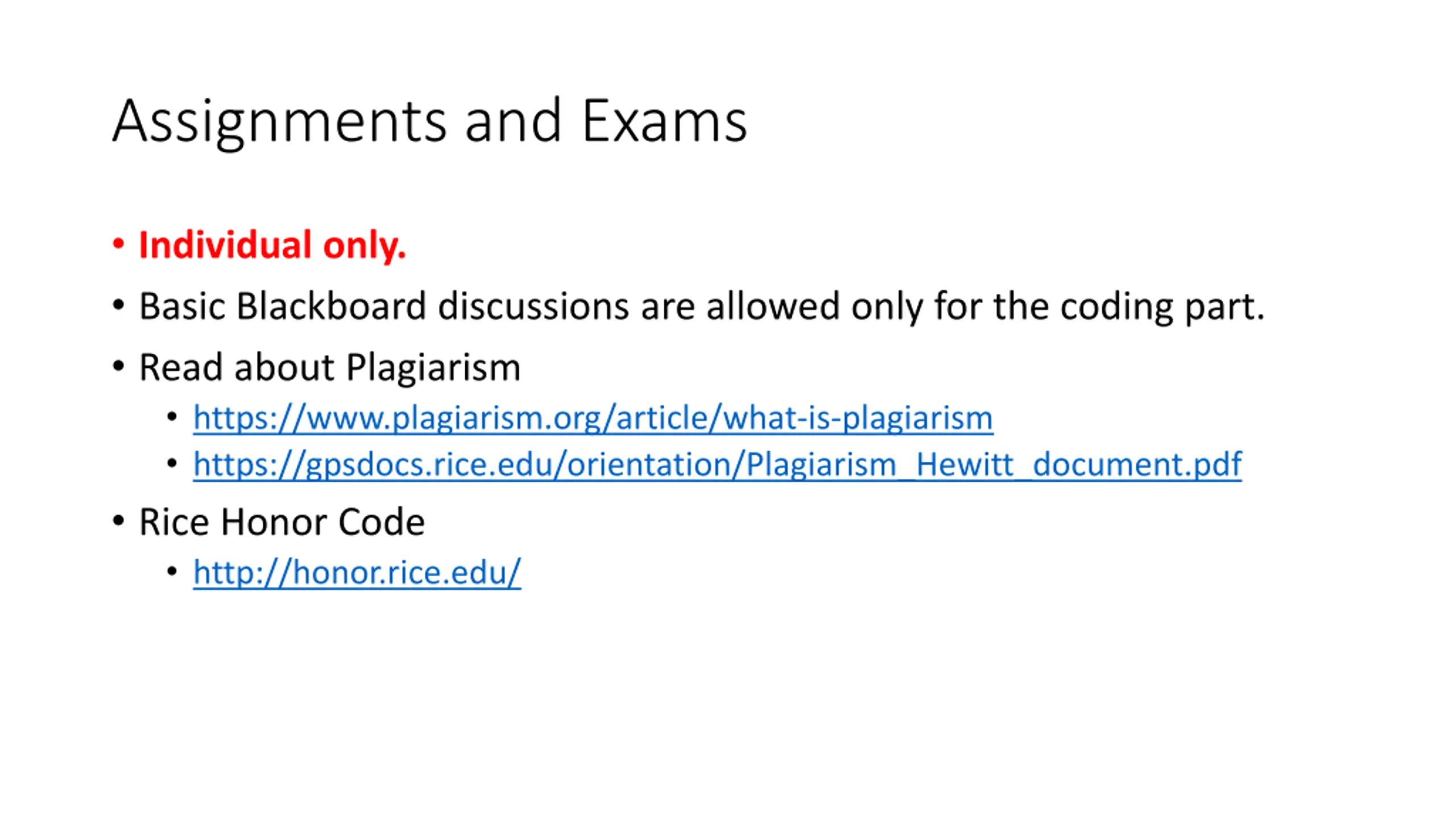This screenshot has width=1456, height=819.
Task: Open the gpsdocs.rice.edu Plagiarism Hewitt document link
Action: [x=717, y=465]
